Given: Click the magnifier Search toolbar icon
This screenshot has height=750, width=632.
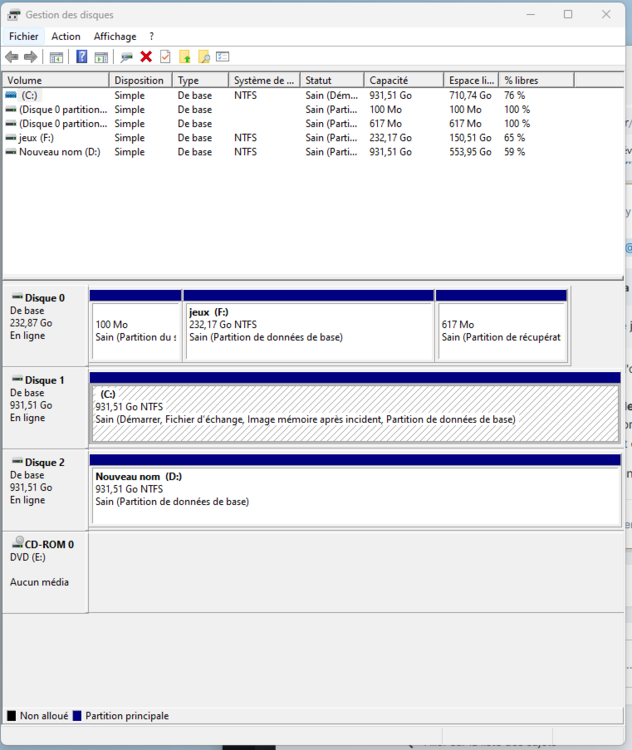Looking at the screenshot, I should point(203,57).
